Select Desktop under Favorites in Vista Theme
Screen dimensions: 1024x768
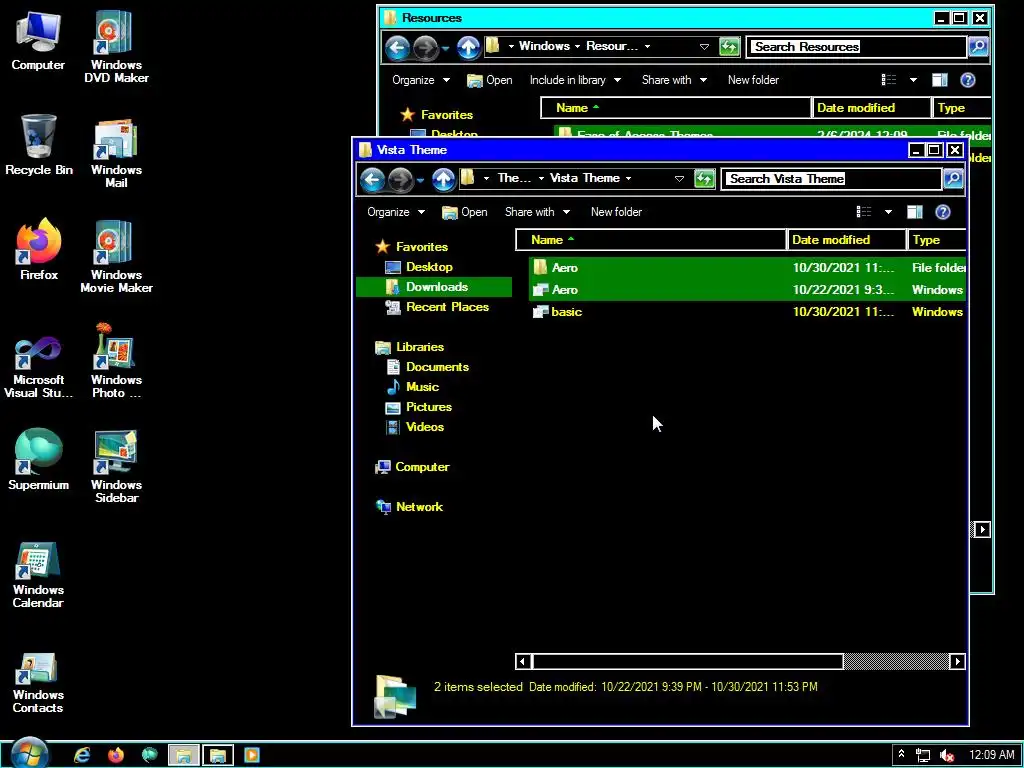[429, 266]
